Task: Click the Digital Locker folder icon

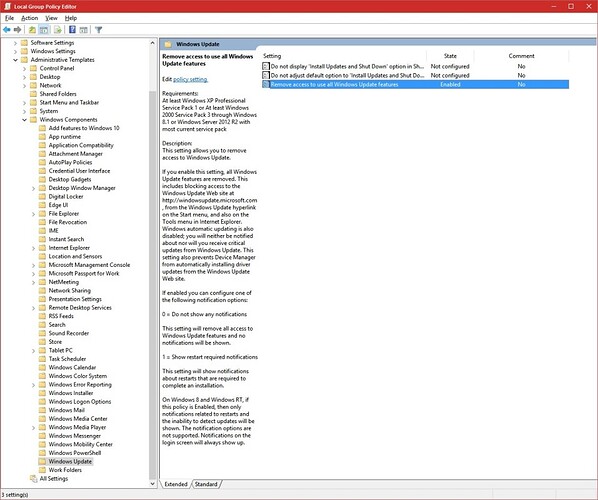Action: [42, 196]
